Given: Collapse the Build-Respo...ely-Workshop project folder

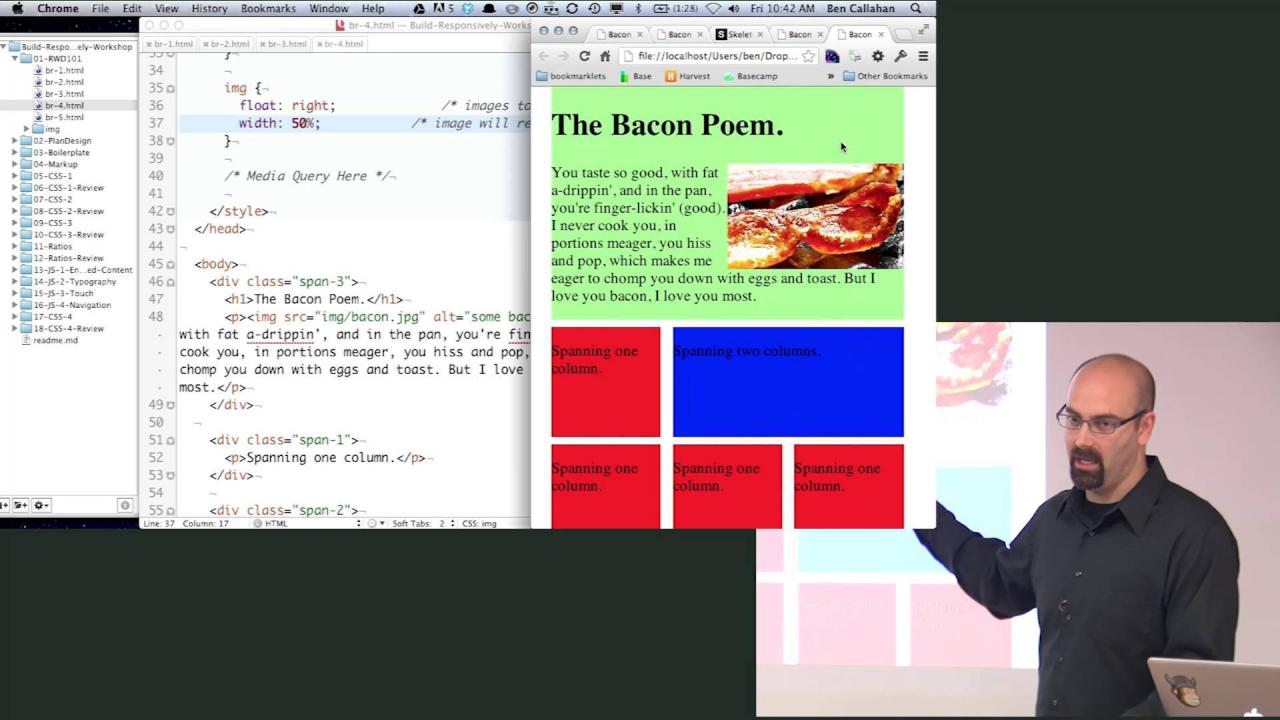Looking at the screenshot, I should [4, 47].
